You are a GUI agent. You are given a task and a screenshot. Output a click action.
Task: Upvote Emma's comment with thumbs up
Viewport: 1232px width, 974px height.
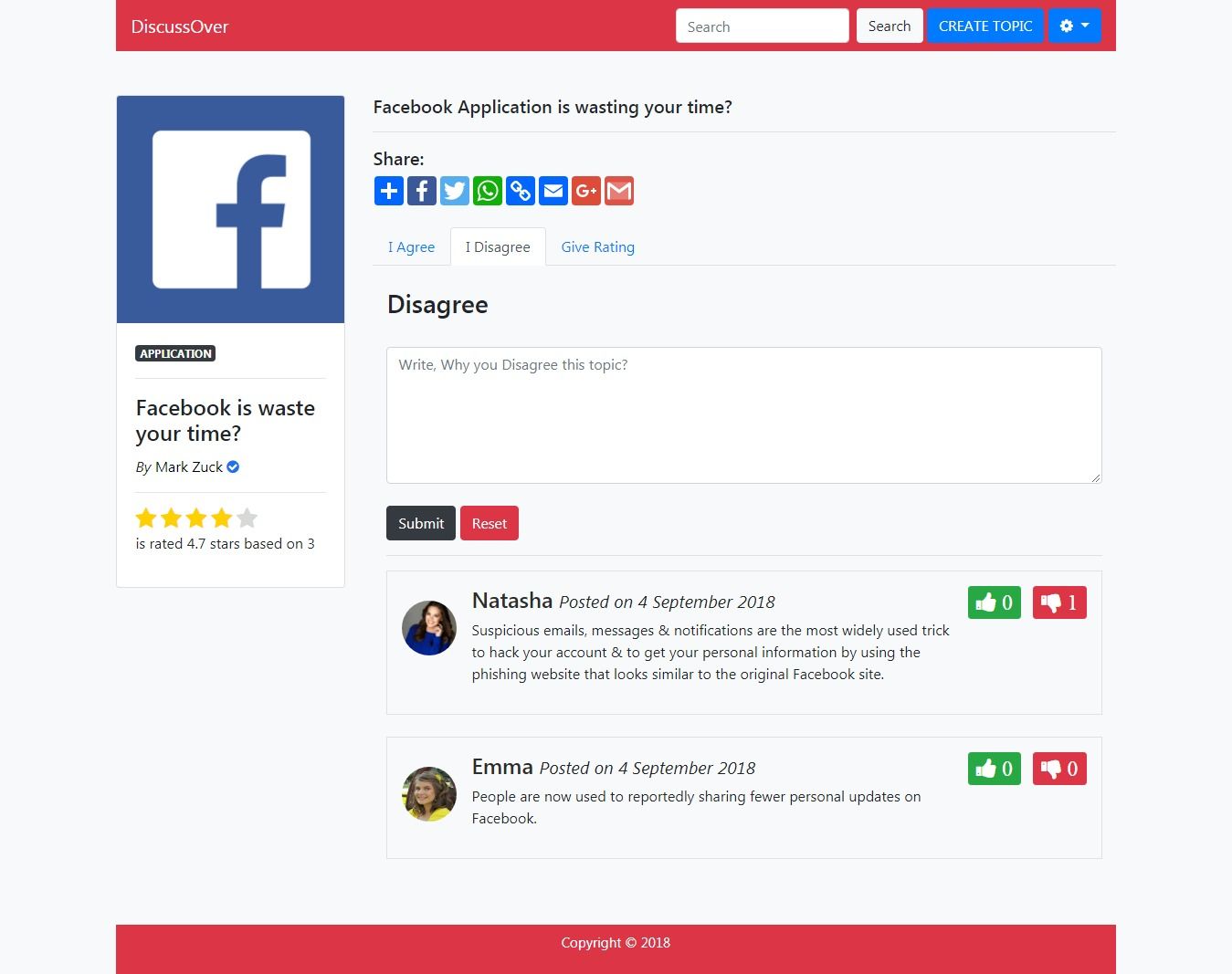(x=995, y=769)
